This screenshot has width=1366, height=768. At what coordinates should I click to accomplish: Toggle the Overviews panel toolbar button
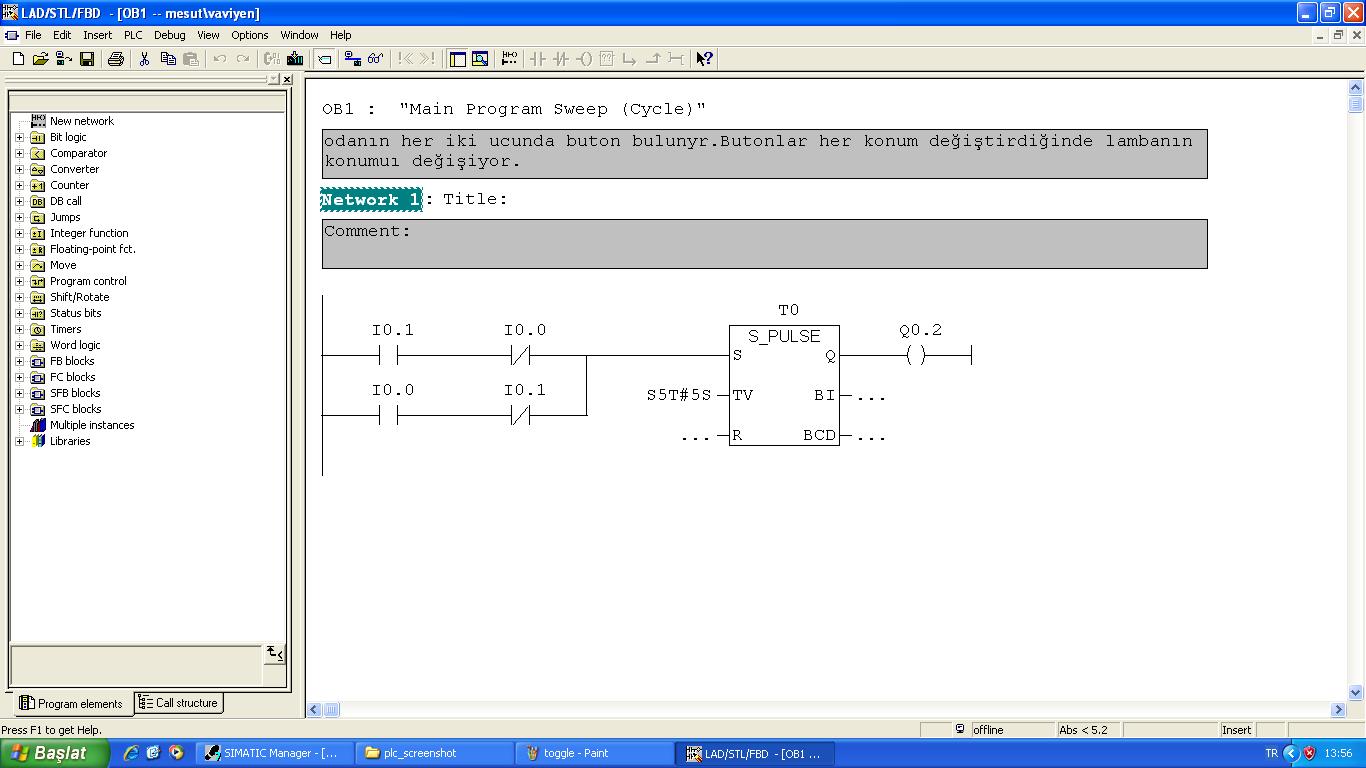pos(458,59)
